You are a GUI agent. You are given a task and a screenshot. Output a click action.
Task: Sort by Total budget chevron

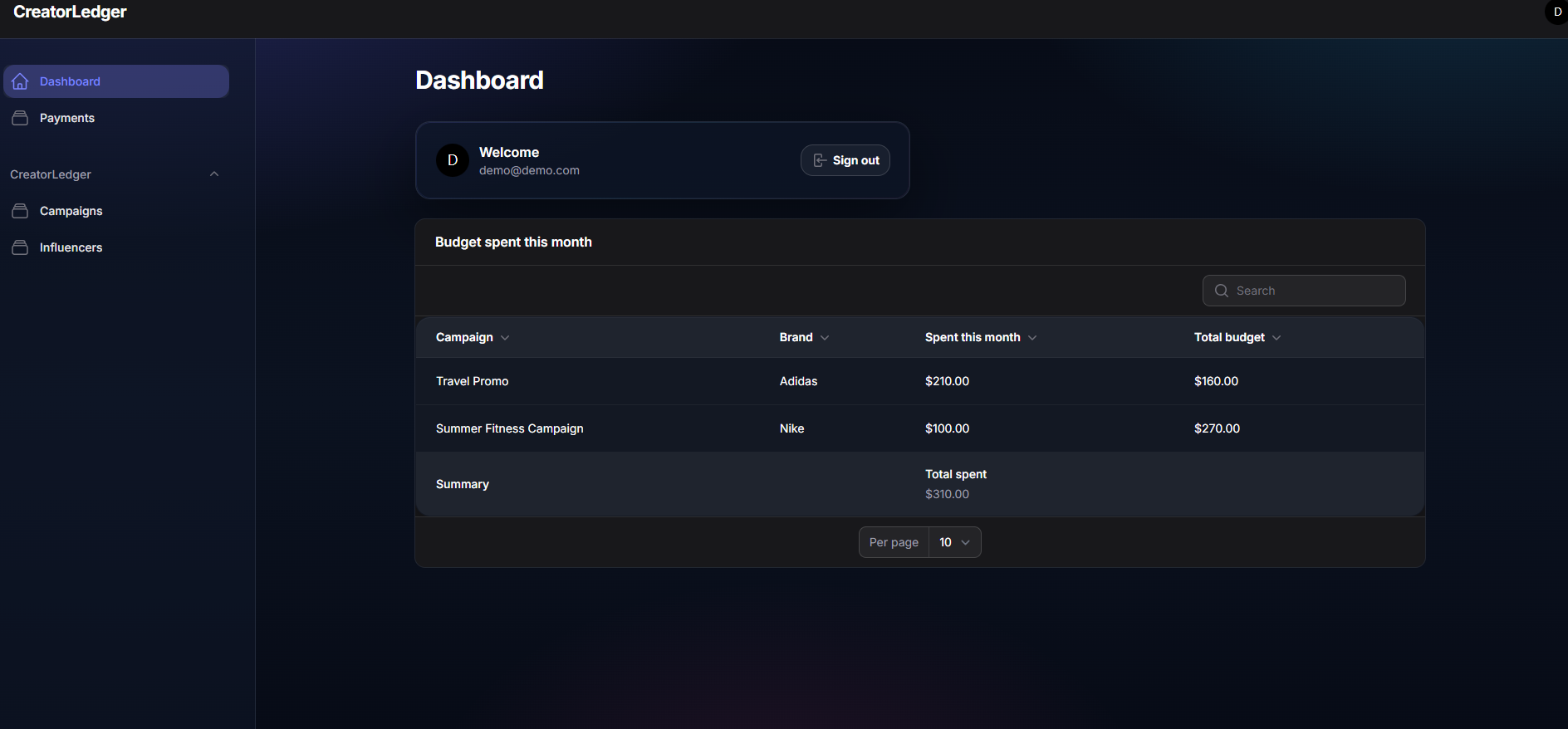[x=1276, y=338]
